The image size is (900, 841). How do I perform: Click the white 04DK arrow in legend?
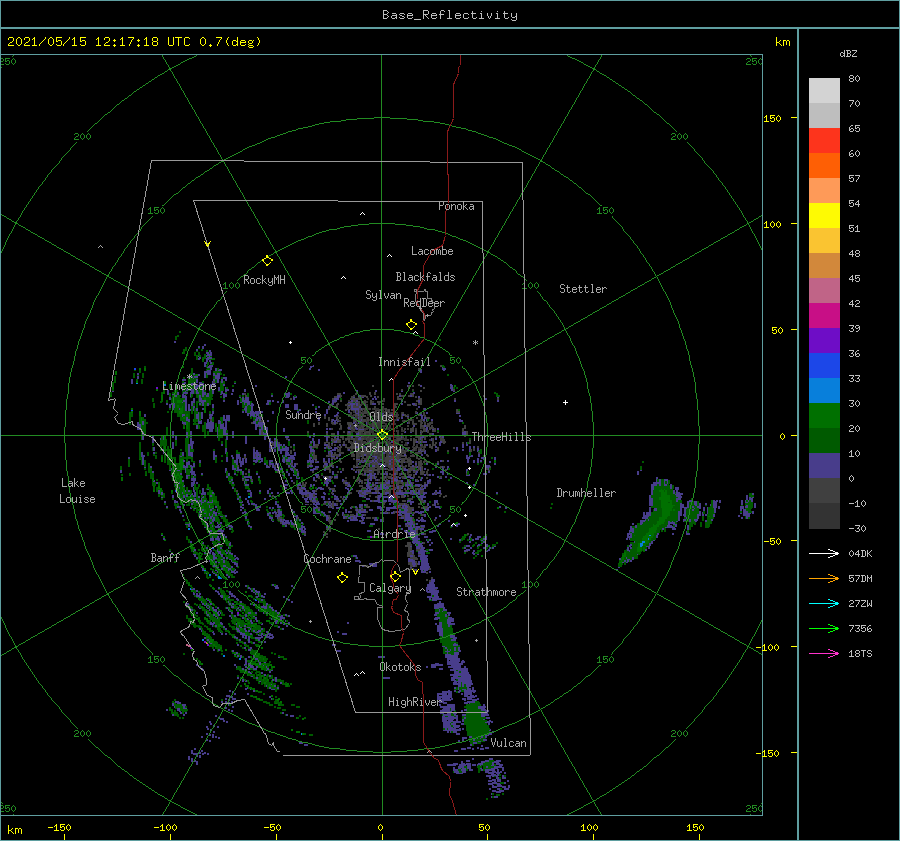[824, 553]
